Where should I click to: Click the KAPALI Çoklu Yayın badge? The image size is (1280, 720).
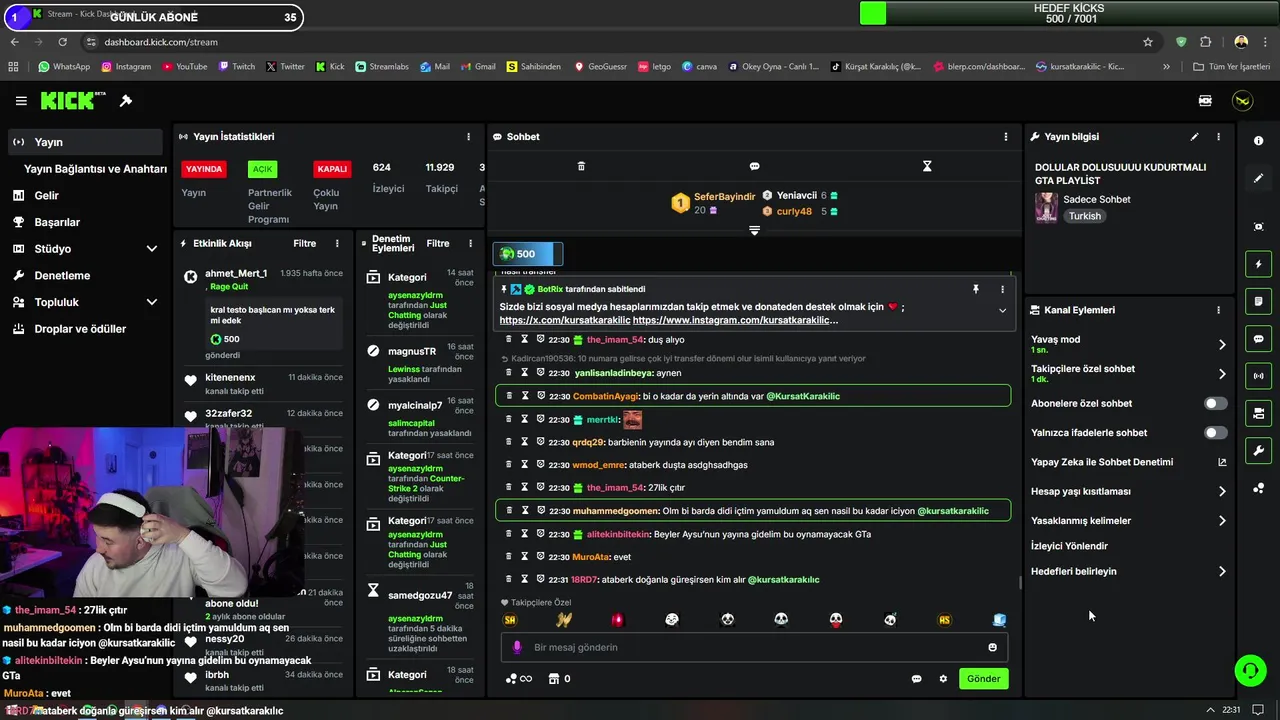point(332,169)
